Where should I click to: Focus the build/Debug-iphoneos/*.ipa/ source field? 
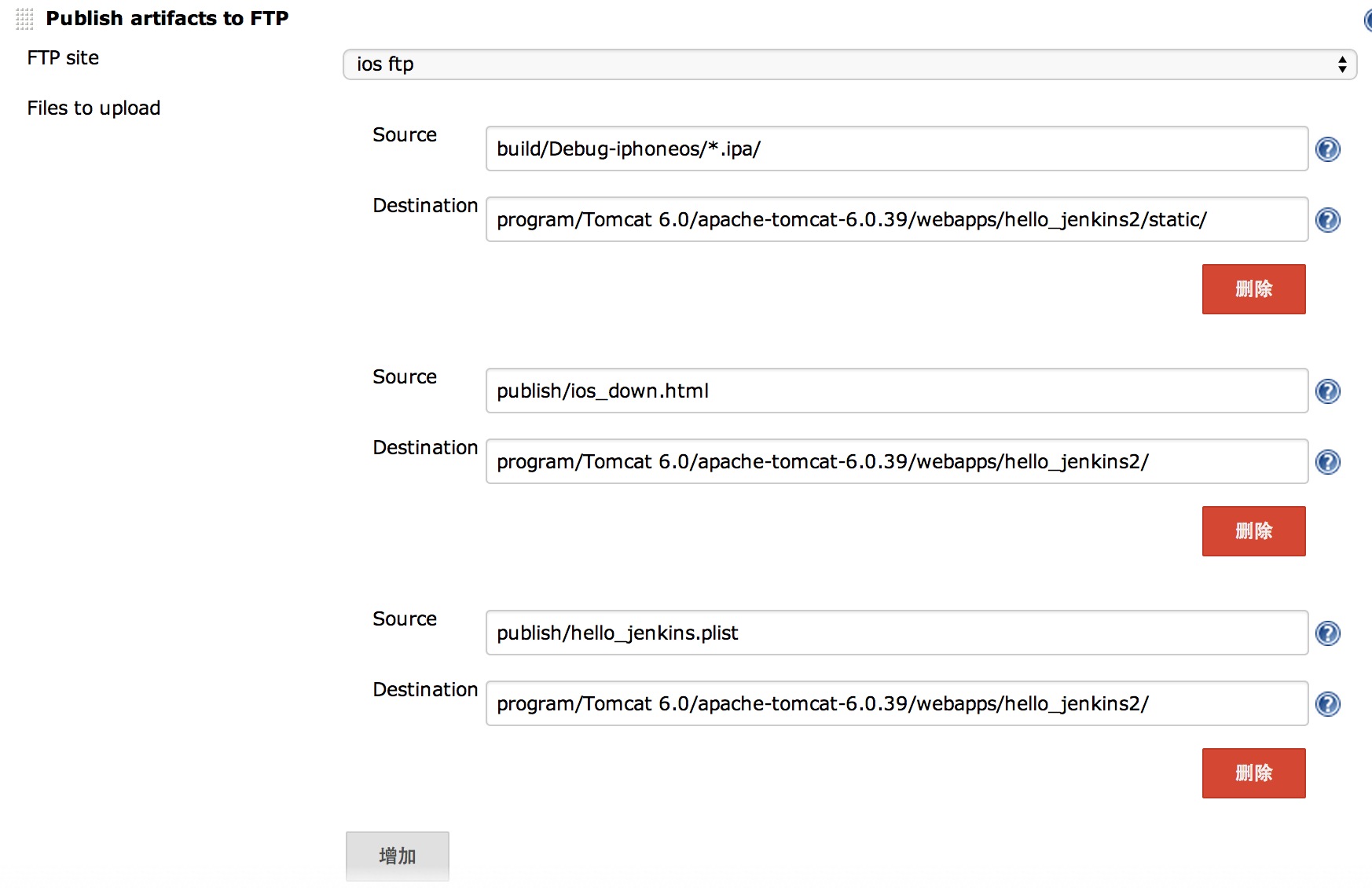pyautogui.click(x=897, y=149)
